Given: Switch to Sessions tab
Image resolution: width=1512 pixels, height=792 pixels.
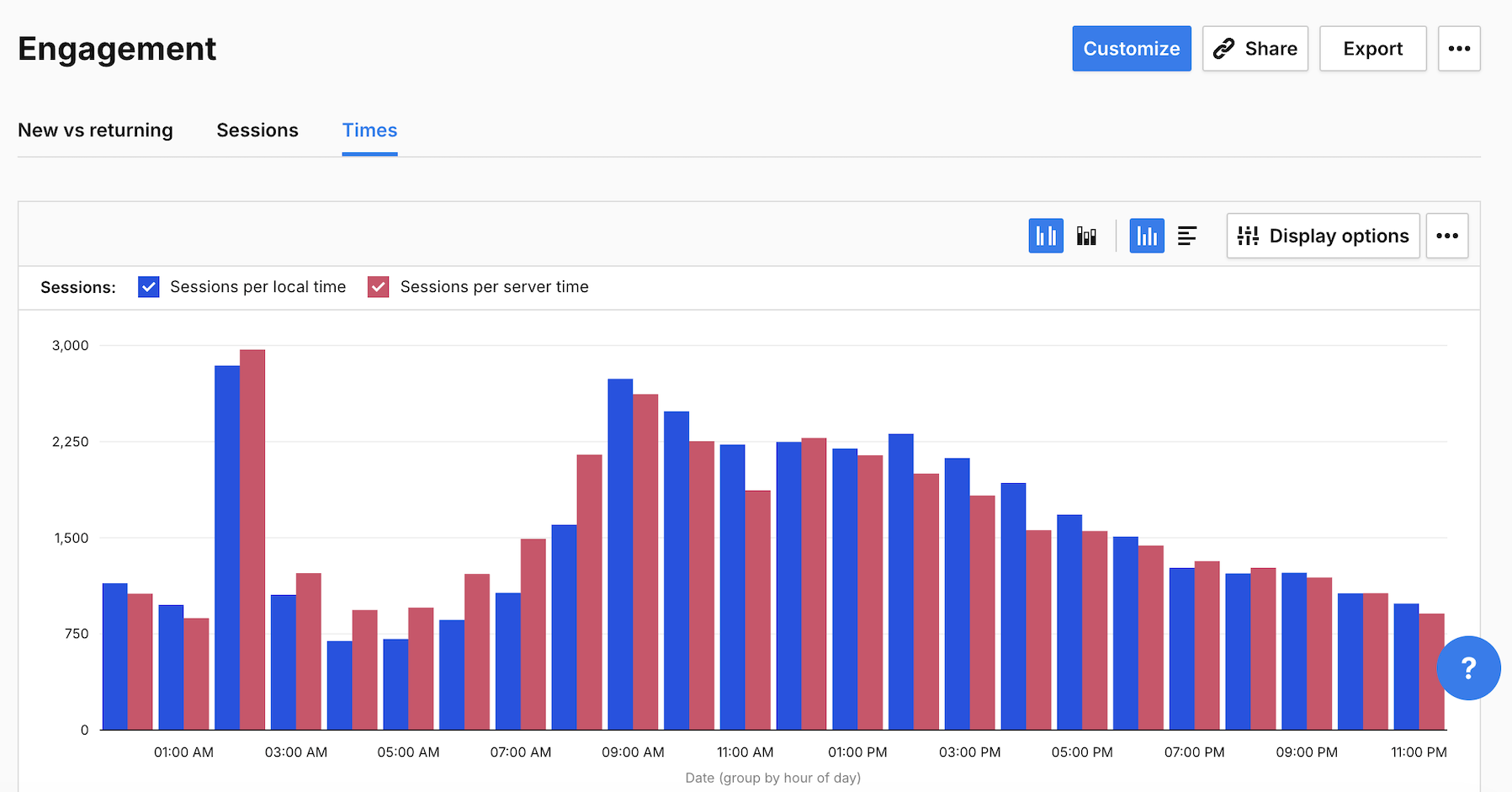Looking at the screenshot, I should (x=257, y=130).
